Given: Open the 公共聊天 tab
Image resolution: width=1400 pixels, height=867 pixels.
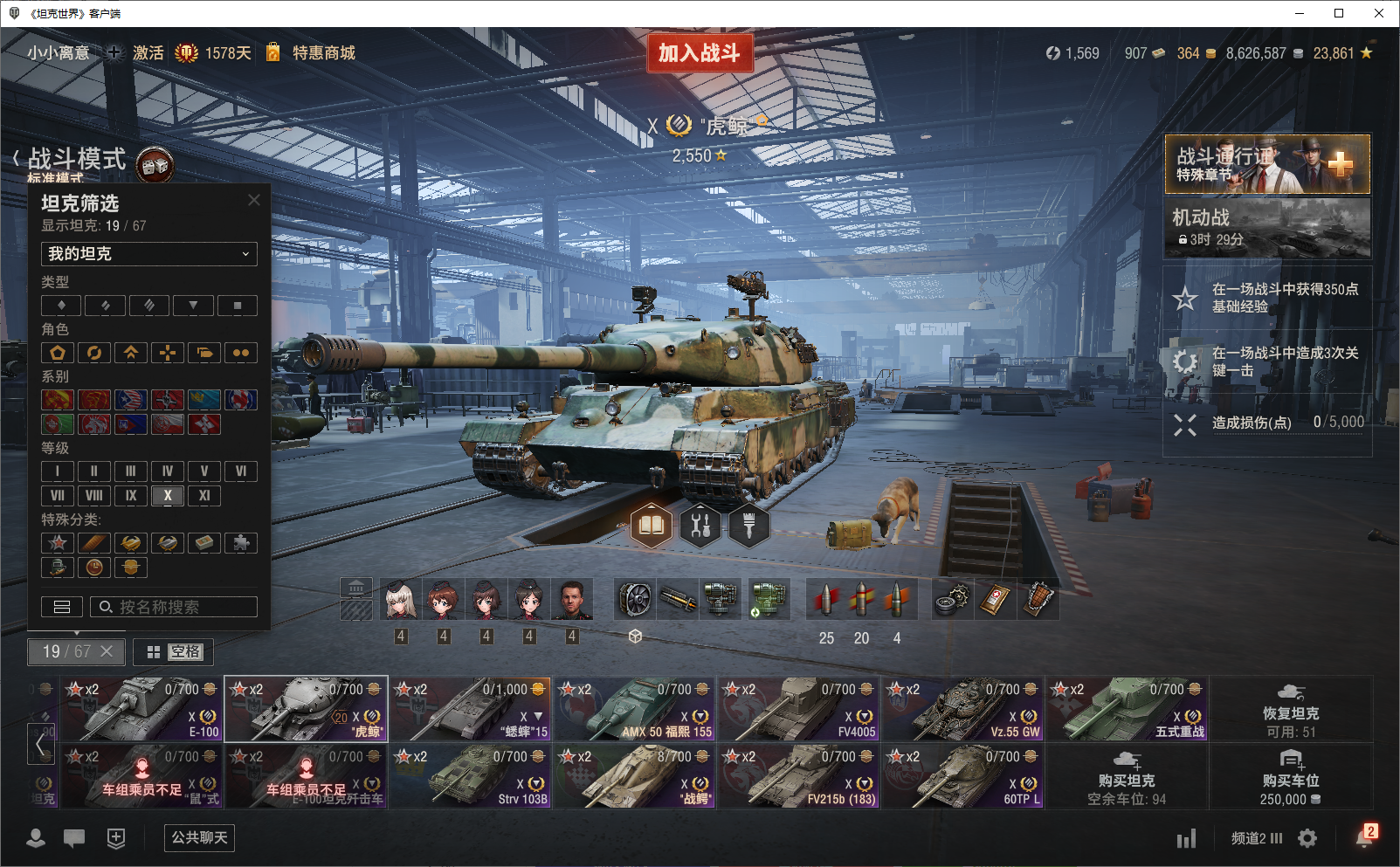Looking at the screenshot, I should [x=200, y=838].
